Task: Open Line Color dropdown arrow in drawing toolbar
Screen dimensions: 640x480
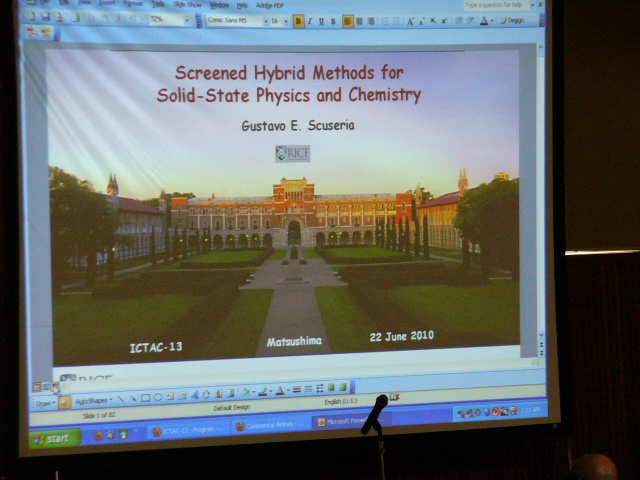Action: click(271, 392)
